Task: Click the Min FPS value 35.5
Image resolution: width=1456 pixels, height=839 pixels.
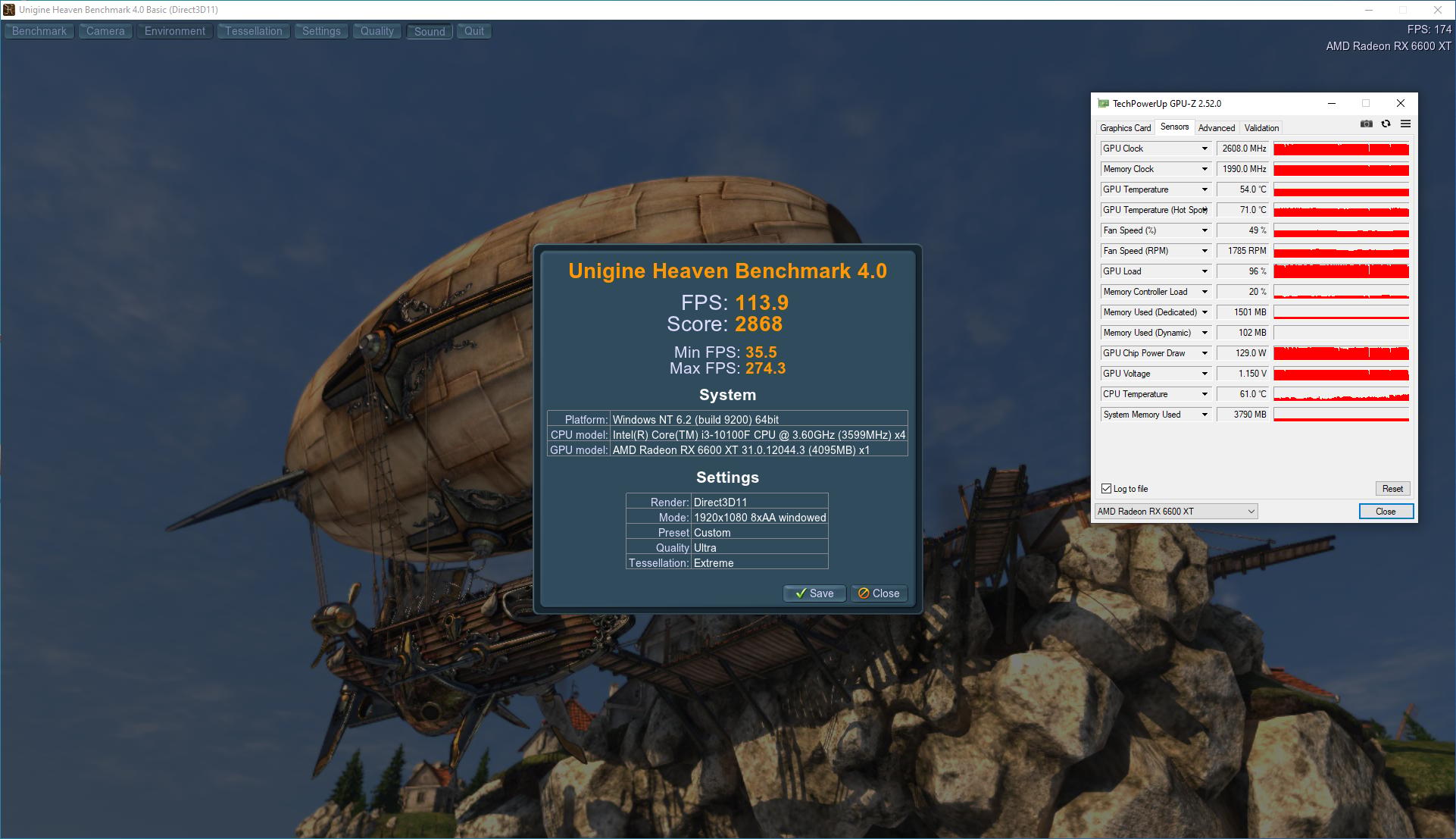Action: pyautogui.click(x=761, y=352)
